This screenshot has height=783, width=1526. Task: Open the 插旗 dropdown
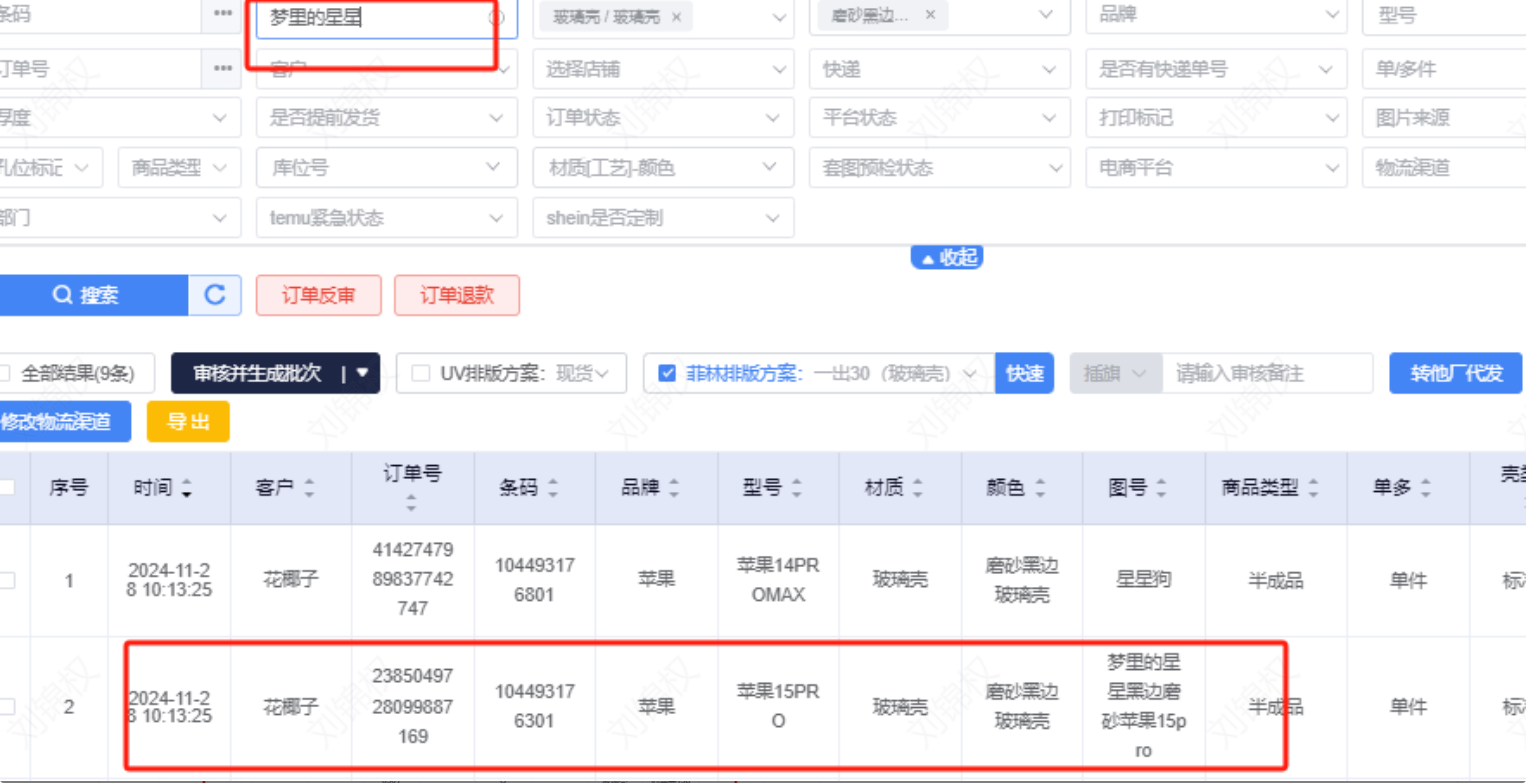click(1116, 374)
